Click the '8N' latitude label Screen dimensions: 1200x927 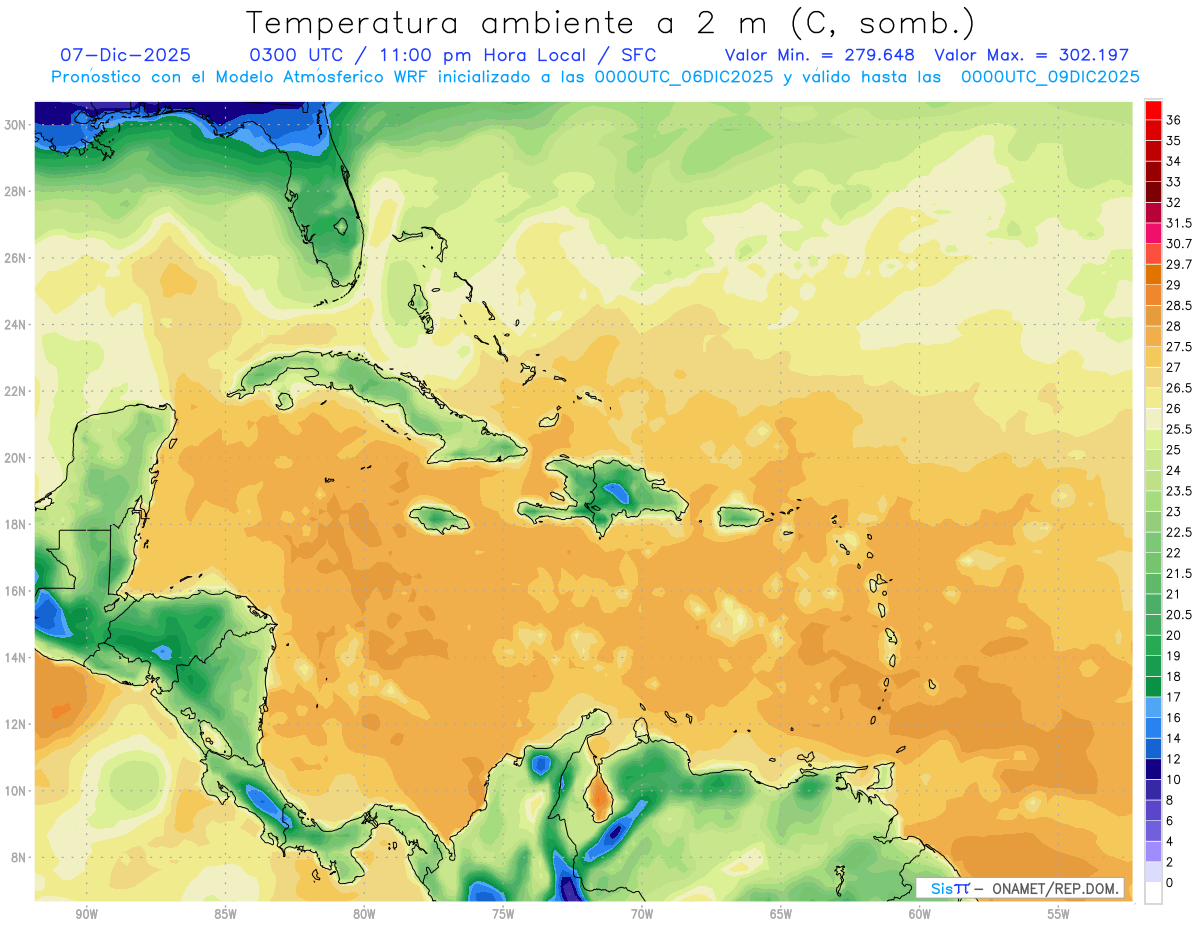click(x=19, y=857)
